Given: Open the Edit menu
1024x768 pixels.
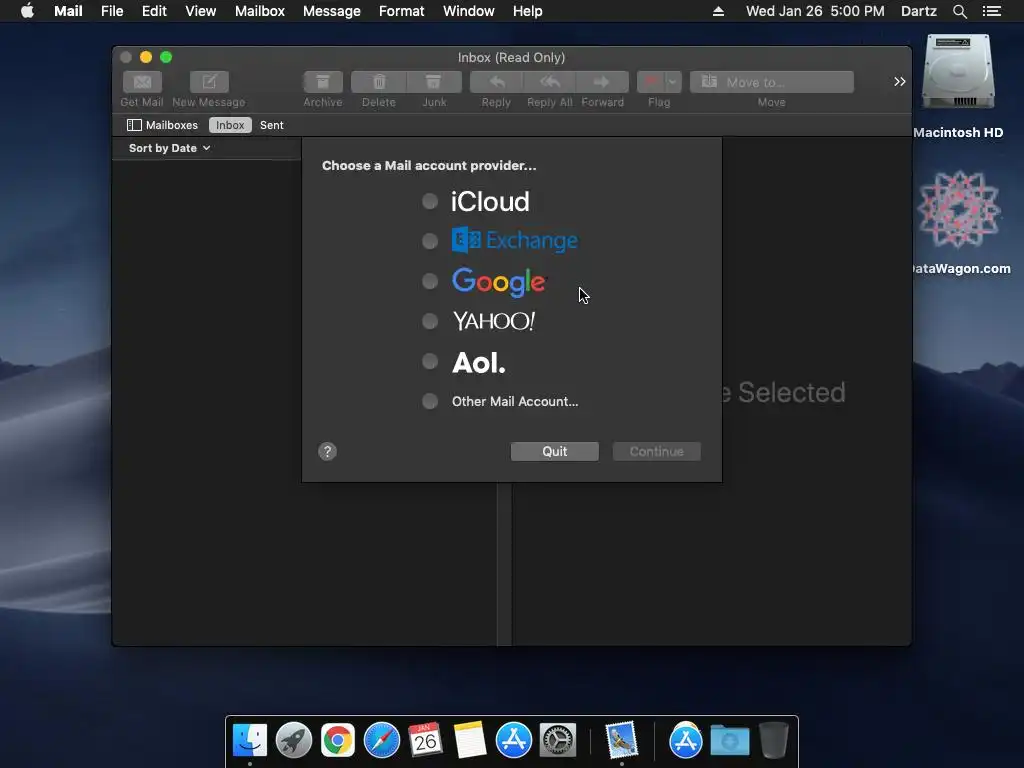Looking at the screenshot, I should coord(154,11).
